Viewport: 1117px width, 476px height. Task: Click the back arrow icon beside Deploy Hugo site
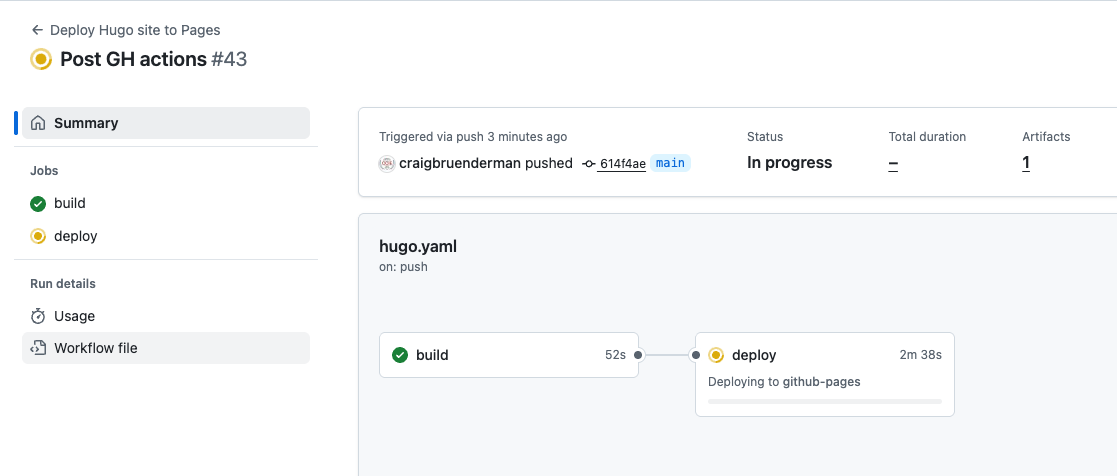point(38,30)
